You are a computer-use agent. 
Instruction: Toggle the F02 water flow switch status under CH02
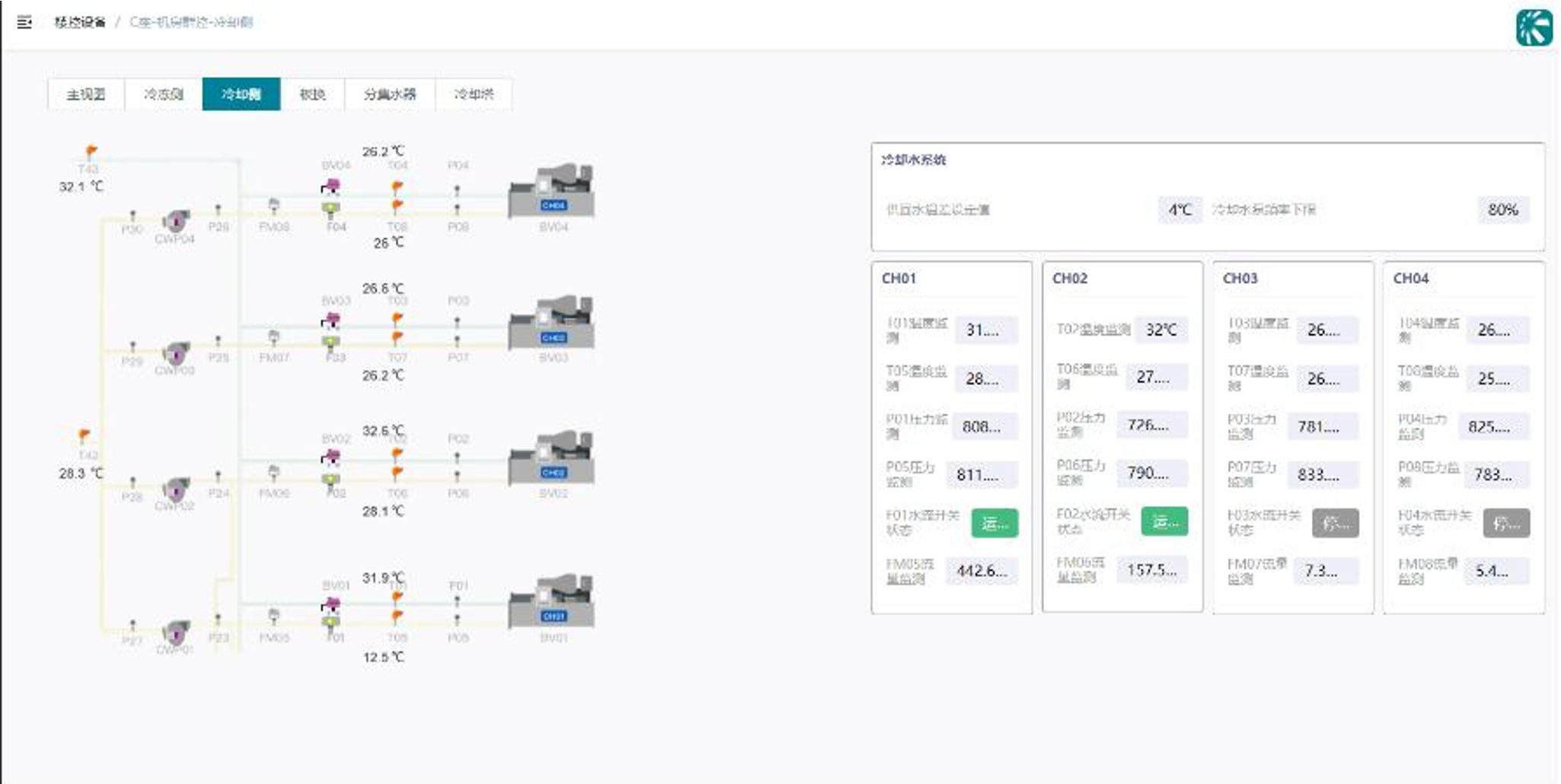click(x=1164, y=522)
